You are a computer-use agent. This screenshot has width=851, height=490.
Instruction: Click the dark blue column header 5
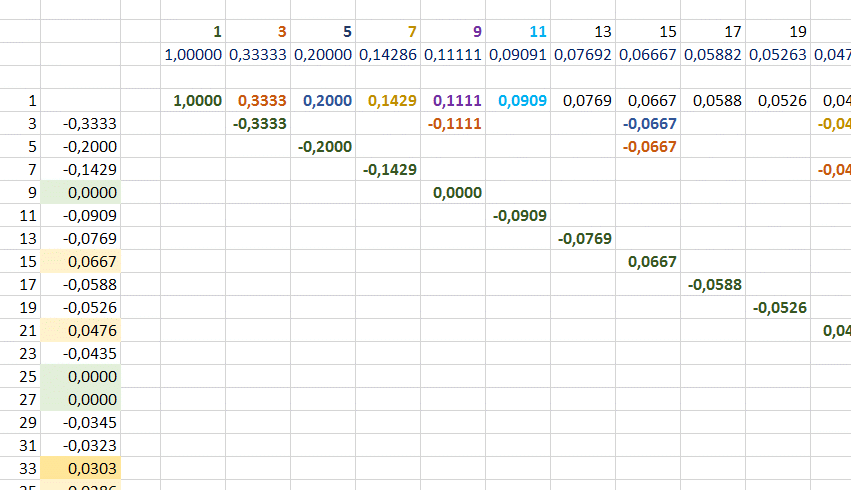click(323, 31)
